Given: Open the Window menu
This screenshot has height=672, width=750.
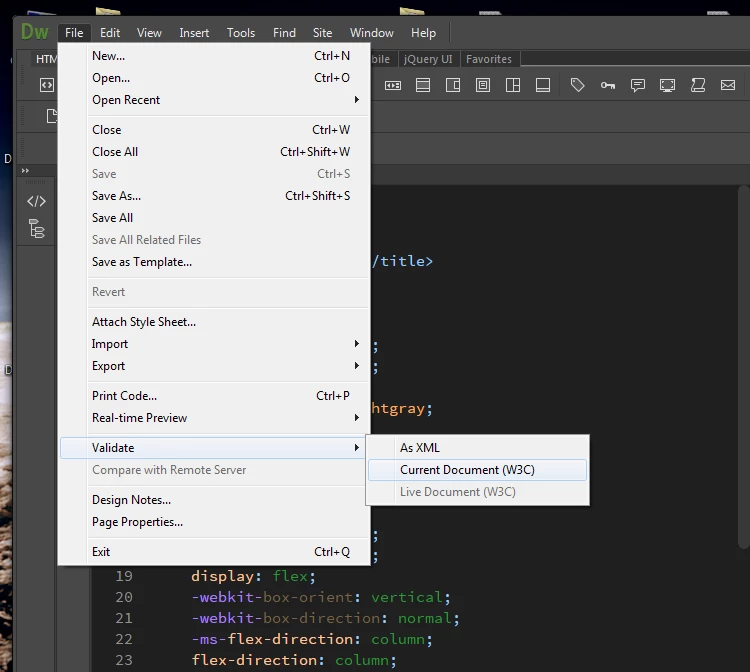Looking at the screenshot, I should (372, 33).
